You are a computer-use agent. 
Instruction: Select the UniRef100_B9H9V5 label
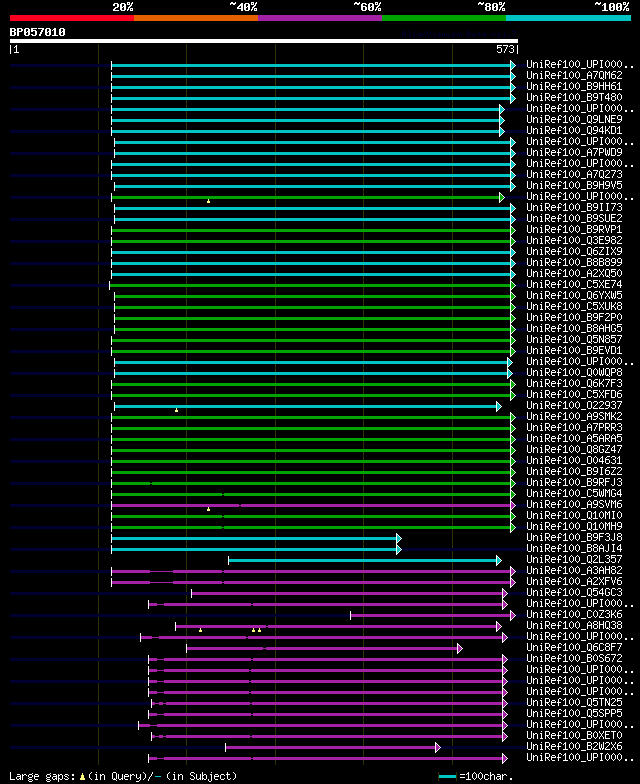coord(574,186)
